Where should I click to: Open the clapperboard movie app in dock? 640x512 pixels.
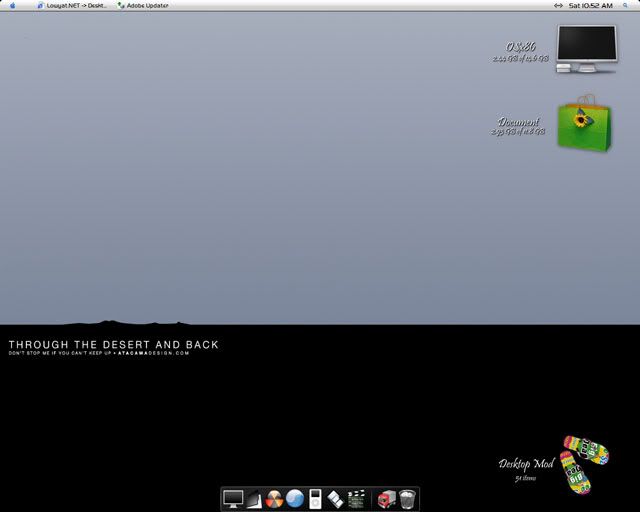(355, 498)
